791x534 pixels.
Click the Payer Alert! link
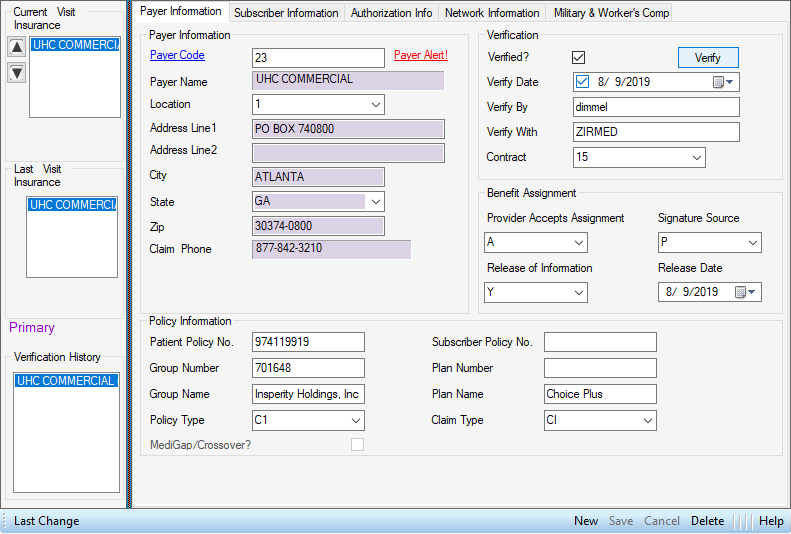coord(420,56)
